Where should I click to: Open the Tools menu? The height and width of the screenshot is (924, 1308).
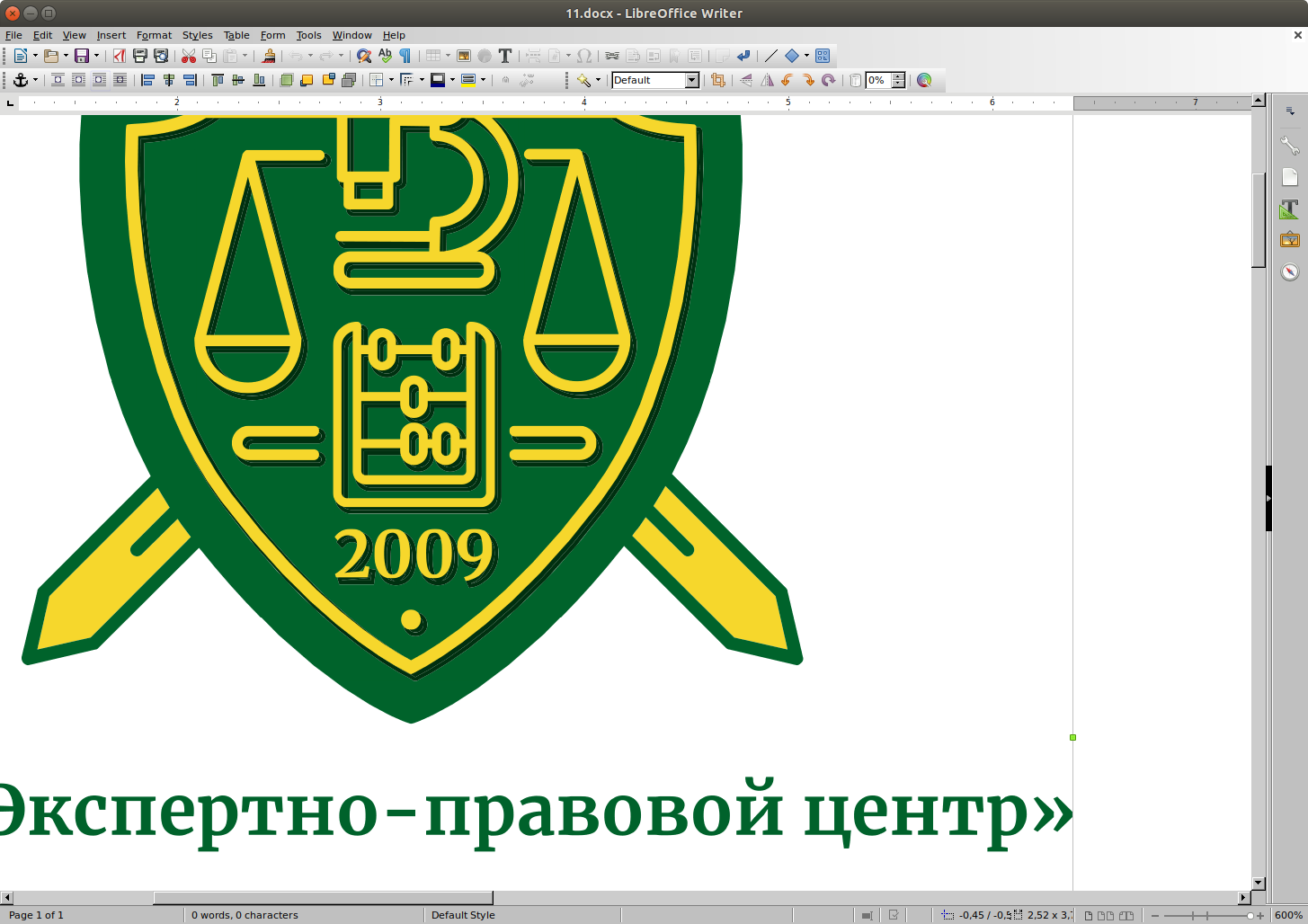coord(308,35)
